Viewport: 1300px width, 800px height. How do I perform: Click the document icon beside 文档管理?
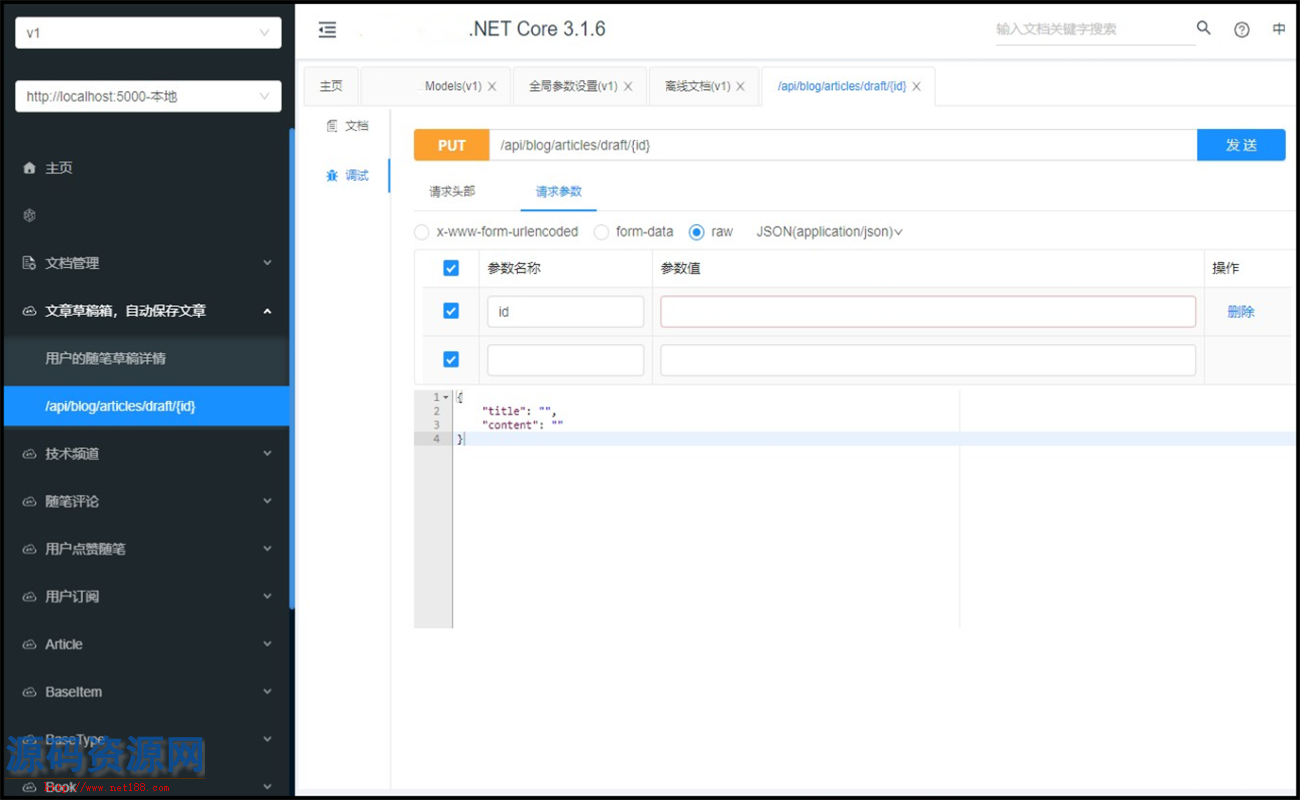click(x=29, y=263)
